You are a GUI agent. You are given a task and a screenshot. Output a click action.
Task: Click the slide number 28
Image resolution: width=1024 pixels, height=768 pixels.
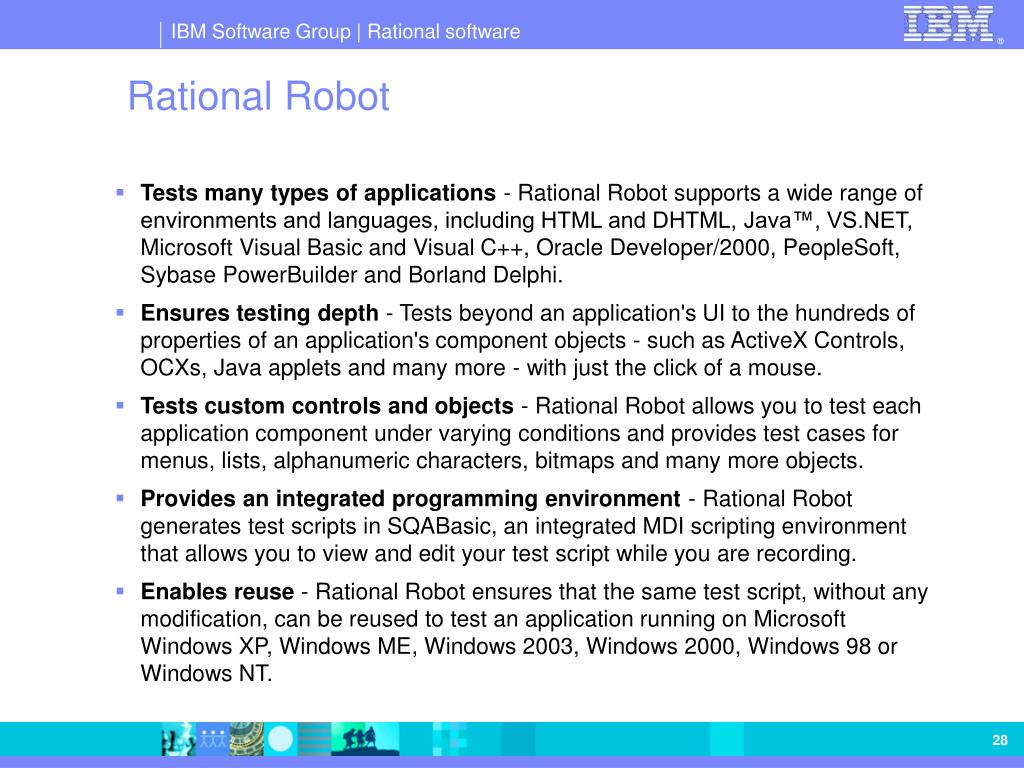(999, 740)
